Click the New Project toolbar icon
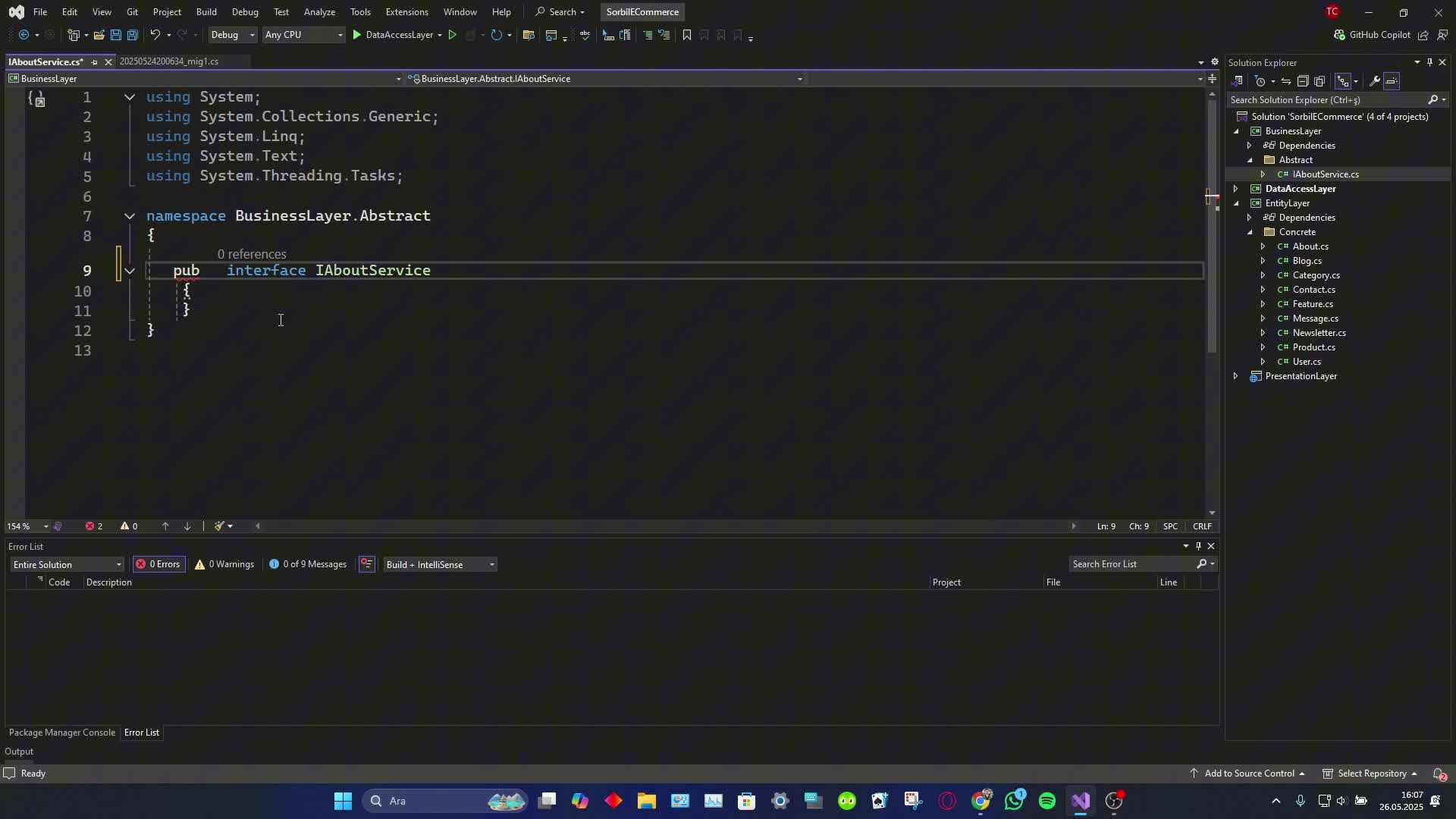The width and height of the screenshot is (1456, 819). 74,35
